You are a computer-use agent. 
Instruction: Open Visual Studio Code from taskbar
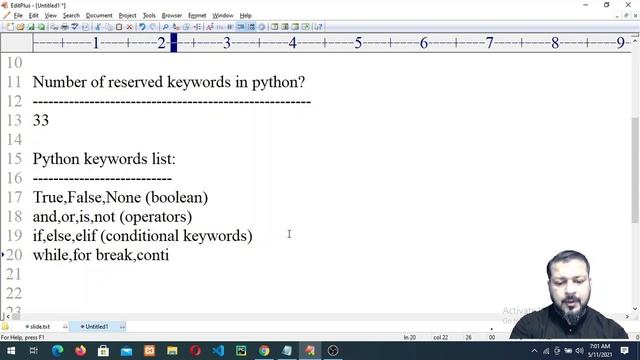[218, 351]
